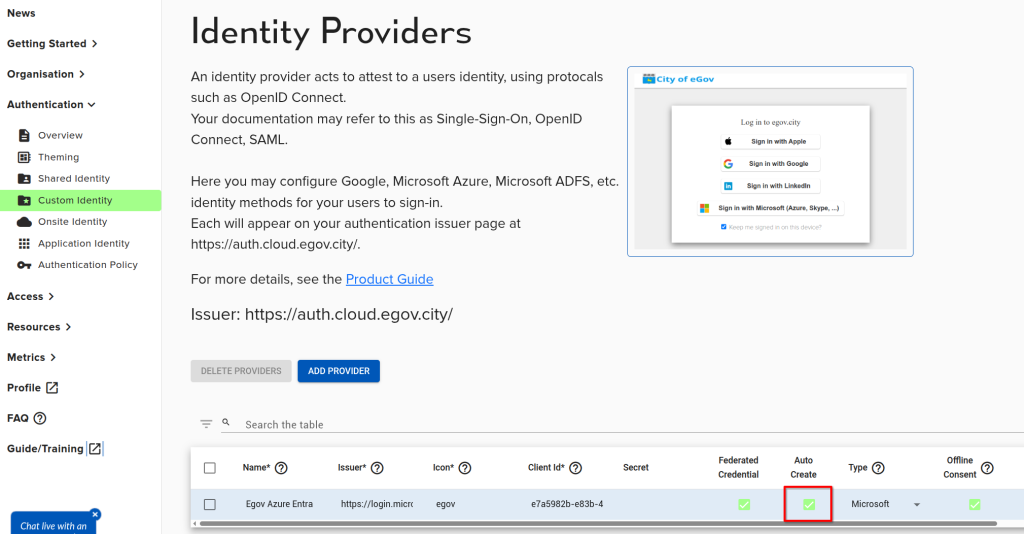Show help for the Issuer column
1024x534 pixels.
pos(377,467)
